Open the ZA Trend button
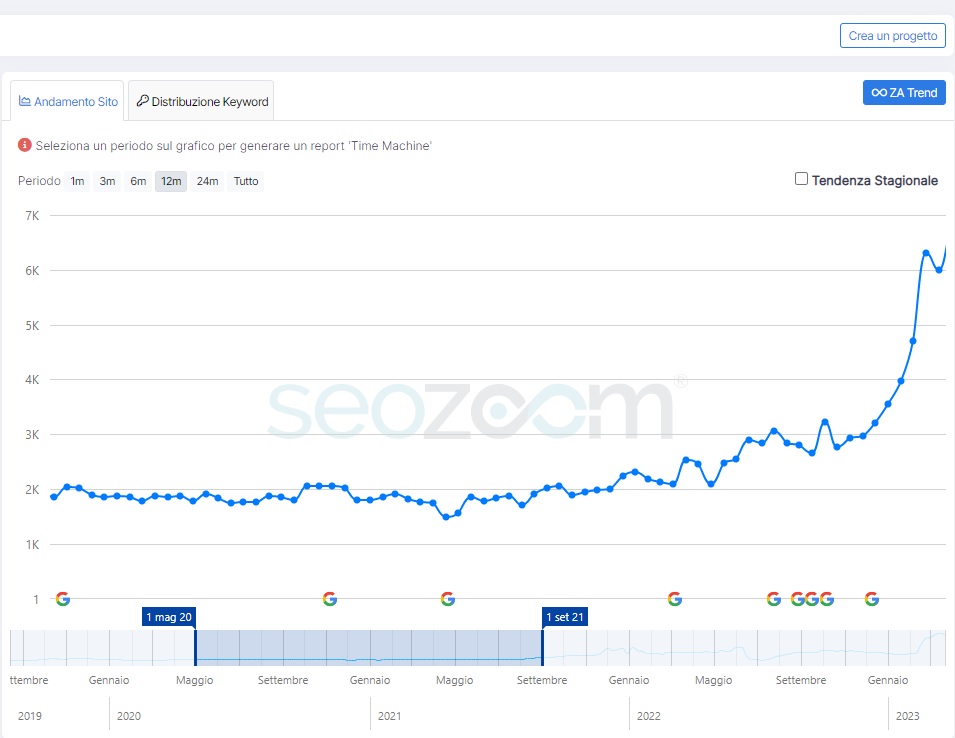 [904, 92]
